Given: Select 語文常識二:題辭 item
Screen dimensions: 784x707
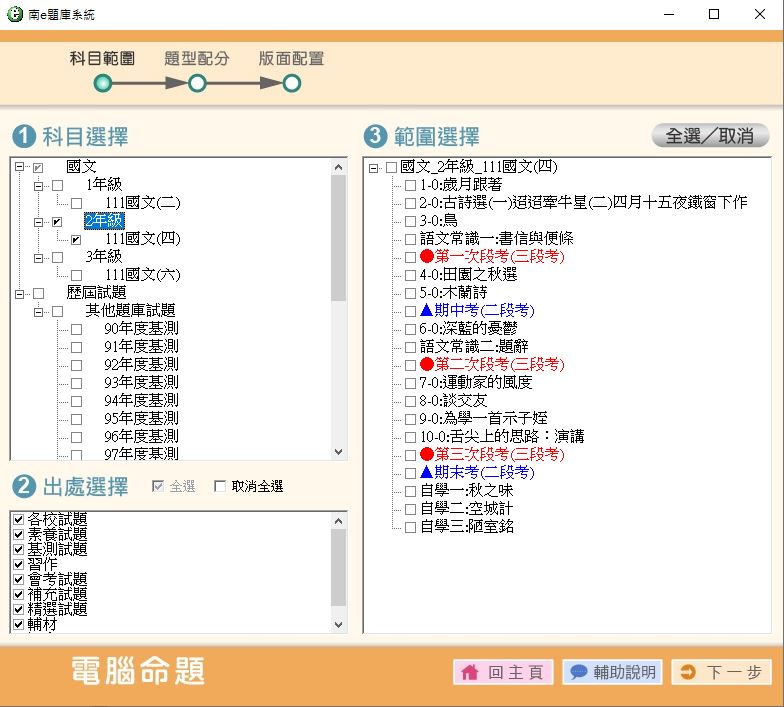Looking at the screenshot, I should pos(474,346).
